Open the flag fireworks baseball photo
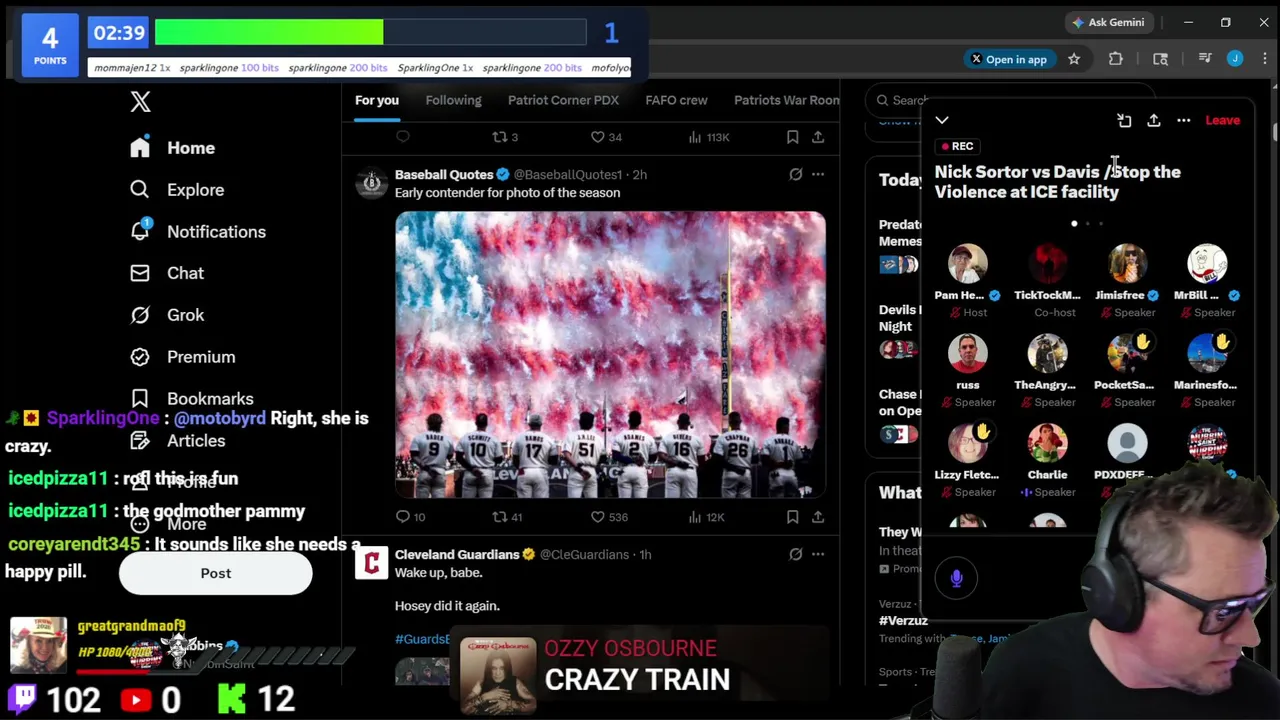 pos(610,354)
